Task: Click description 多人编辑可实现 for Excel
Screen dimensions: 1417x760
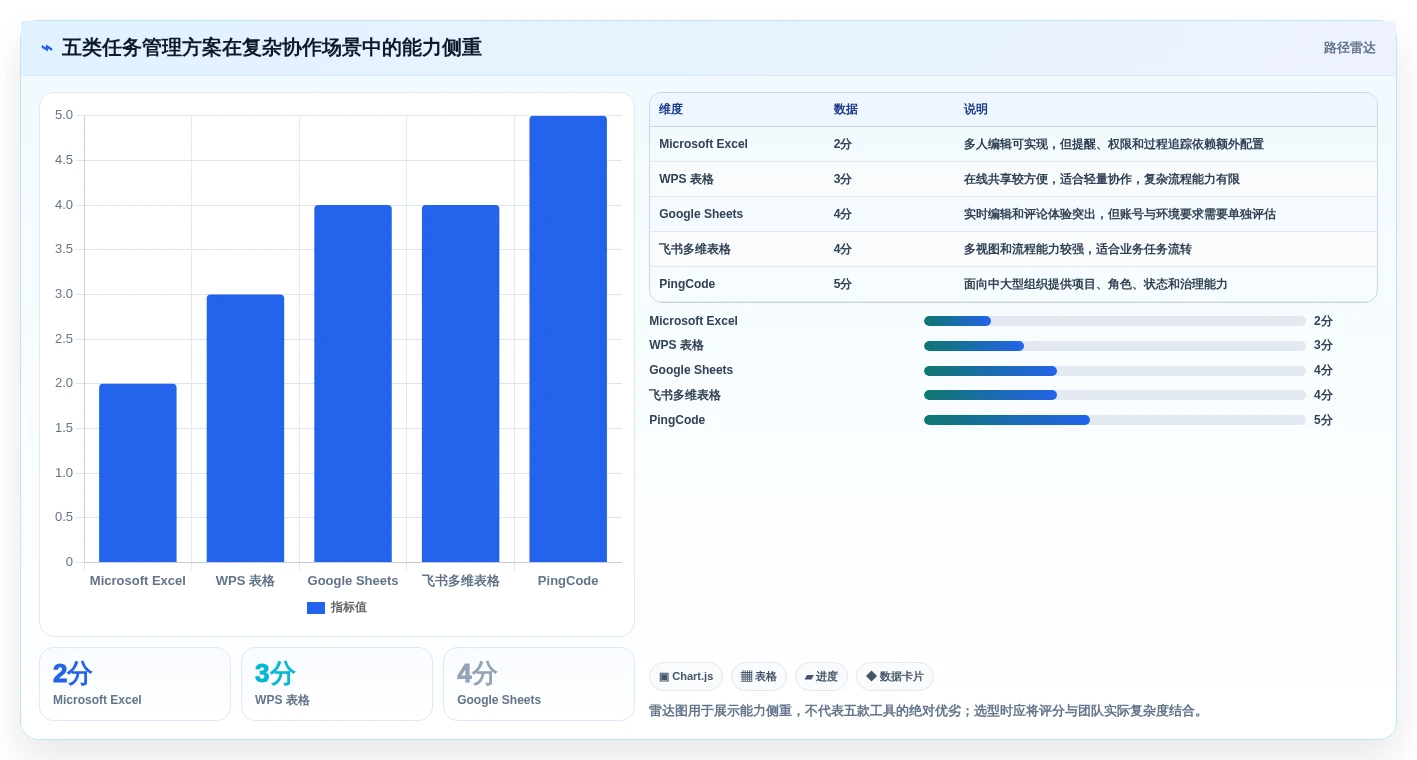Action: coord(1113,144)
